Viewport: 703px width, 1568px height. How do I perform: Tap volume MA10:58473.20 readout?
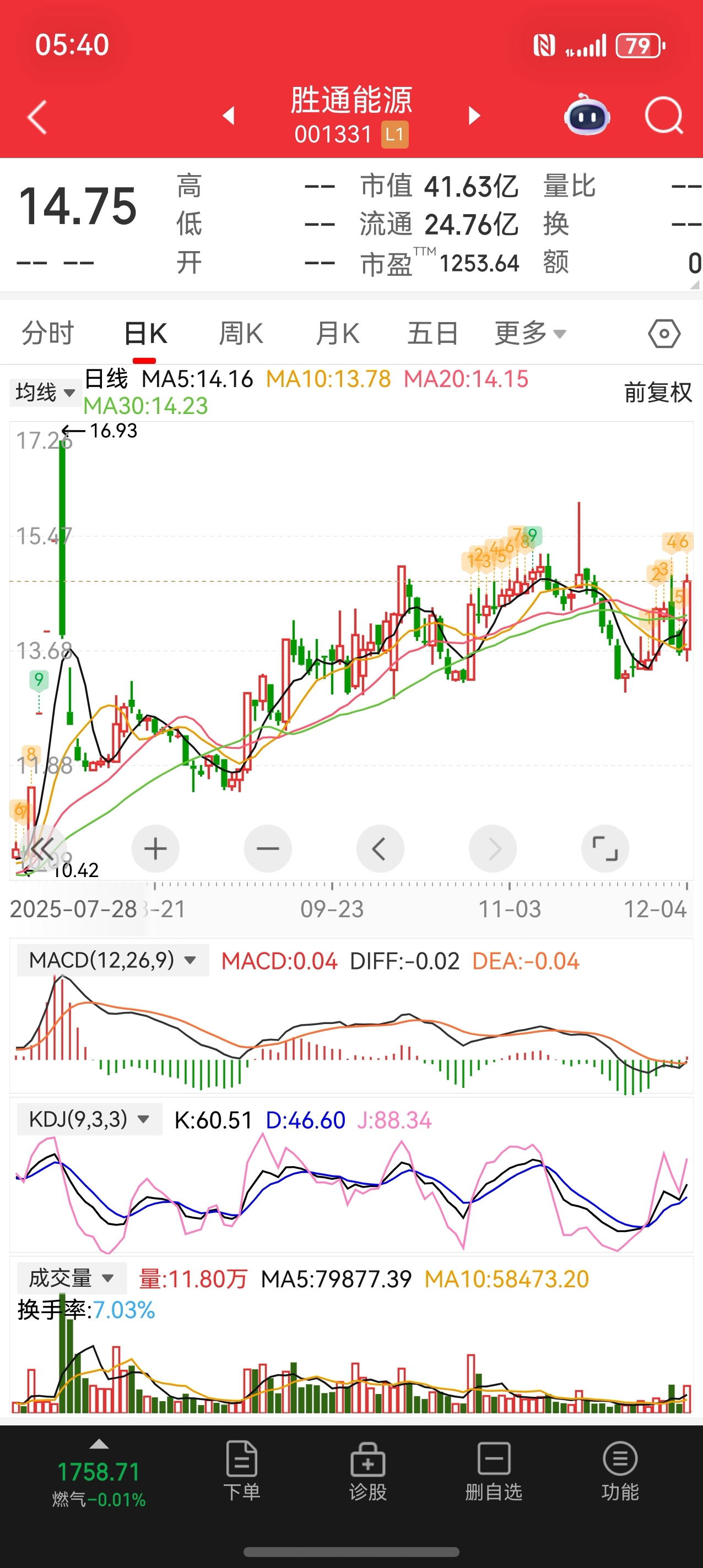click(507, 1279)
